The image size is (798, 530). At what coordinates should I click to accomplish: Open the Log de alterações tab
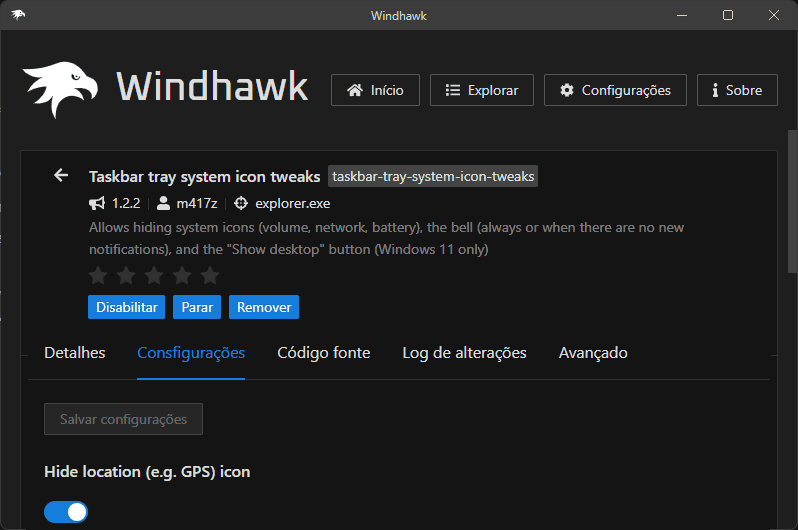click(465, 353)
